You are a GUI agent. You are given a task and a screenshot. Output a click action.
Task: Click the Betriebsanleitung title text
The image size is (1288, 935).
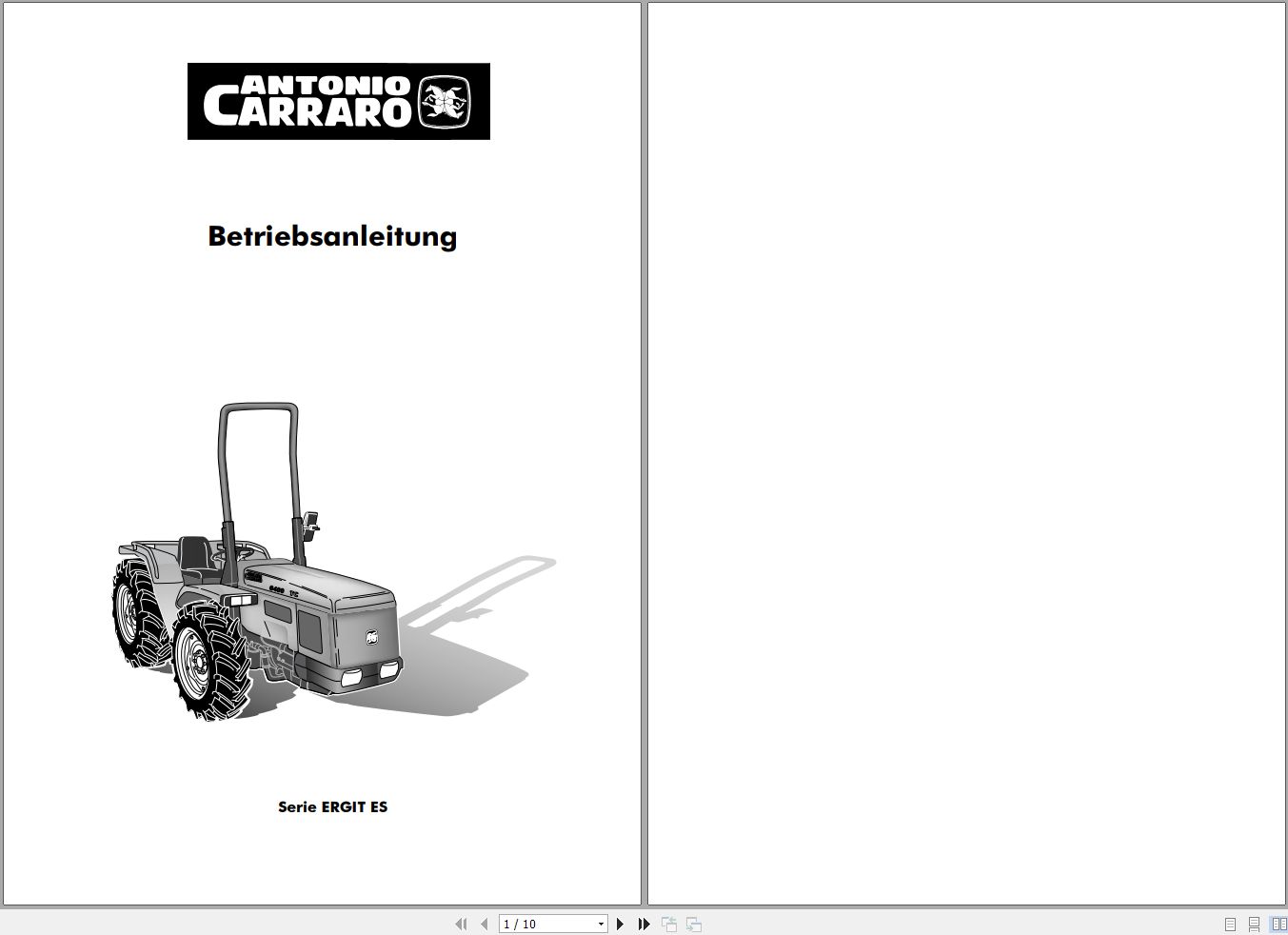pyautogui.click(x=332, y=236)
